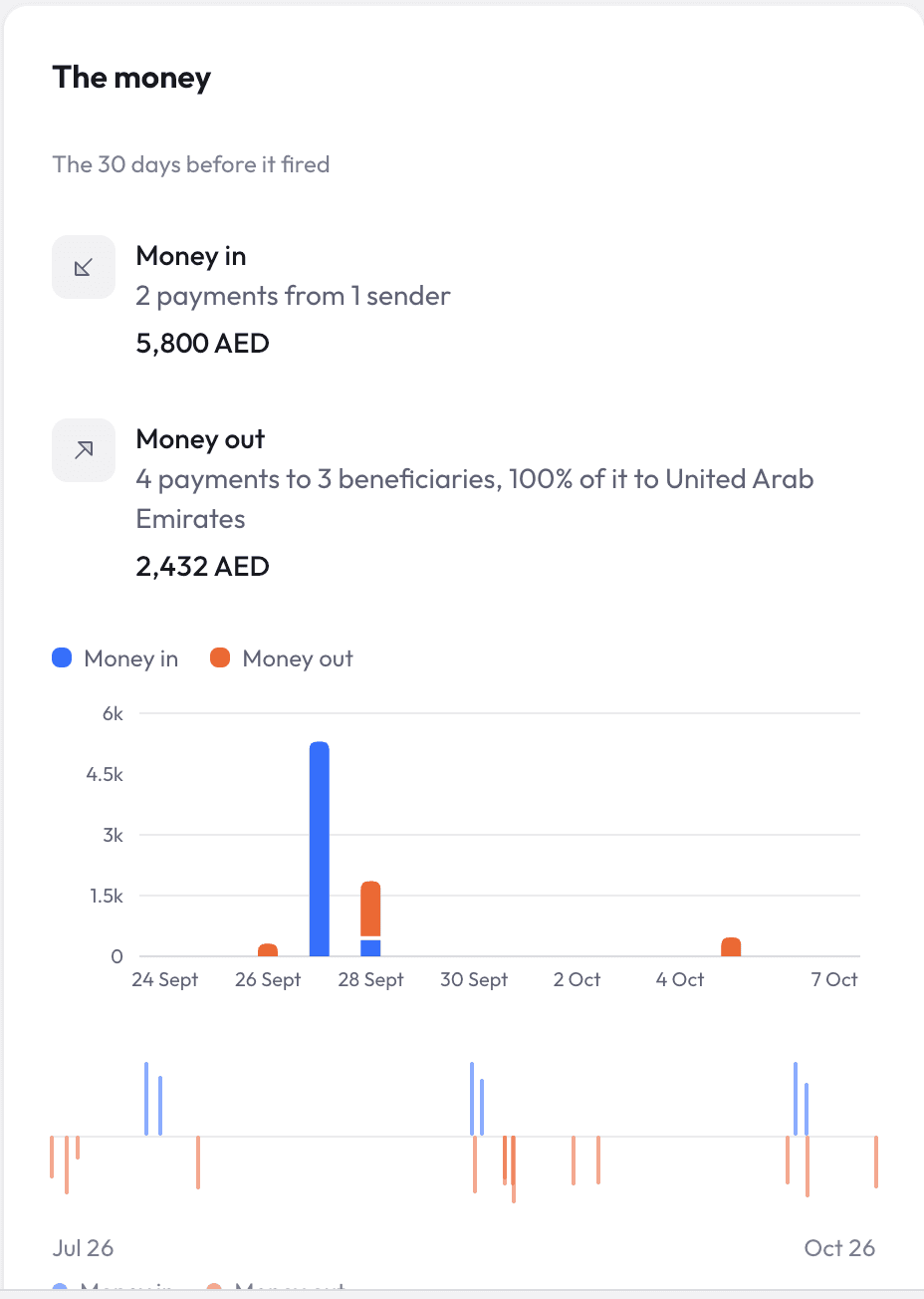Select the small orange bar near 26 Sept
Image resolution: width=924 pixels, height=1299 pixels.
click(x=268, y=950)
